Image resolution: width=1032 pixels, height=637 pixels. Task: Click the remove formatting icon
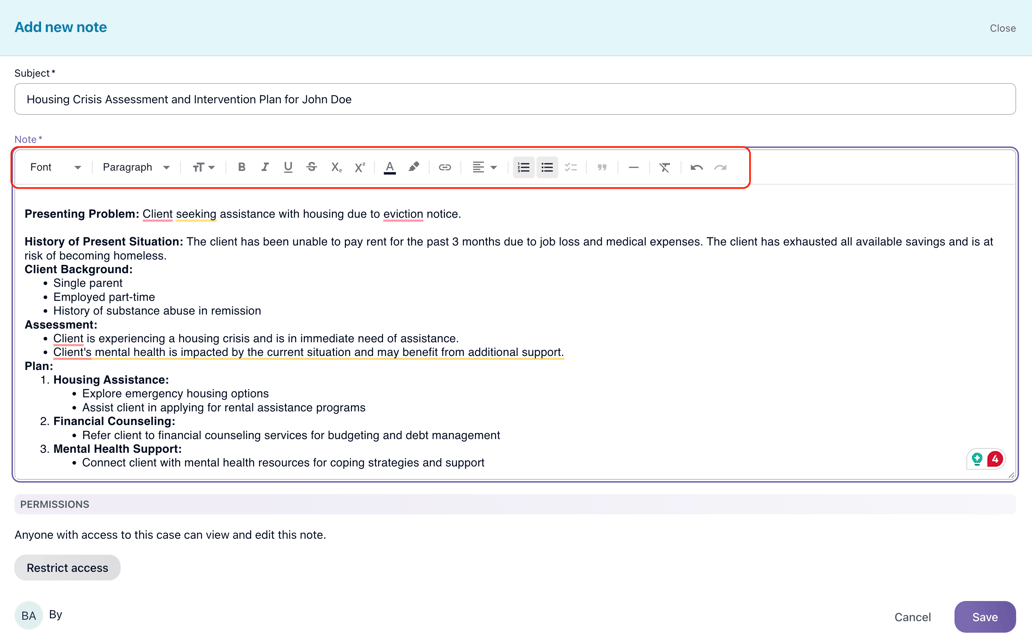[664, 167]
